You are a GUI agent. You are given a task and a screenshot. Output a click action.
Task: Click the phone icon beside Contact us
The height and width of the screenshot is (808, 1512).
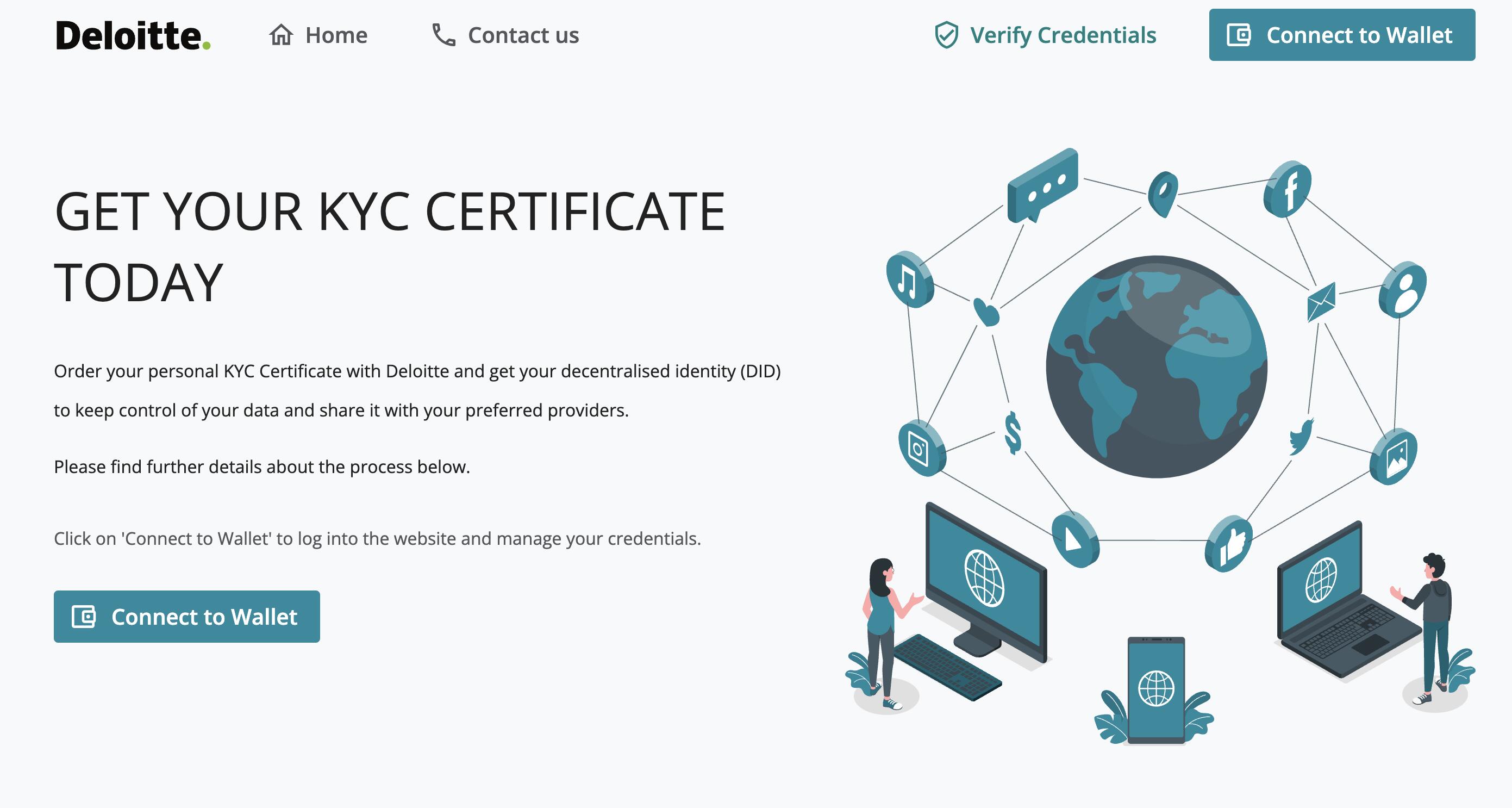pyautogui.click(x=443, y=35)
